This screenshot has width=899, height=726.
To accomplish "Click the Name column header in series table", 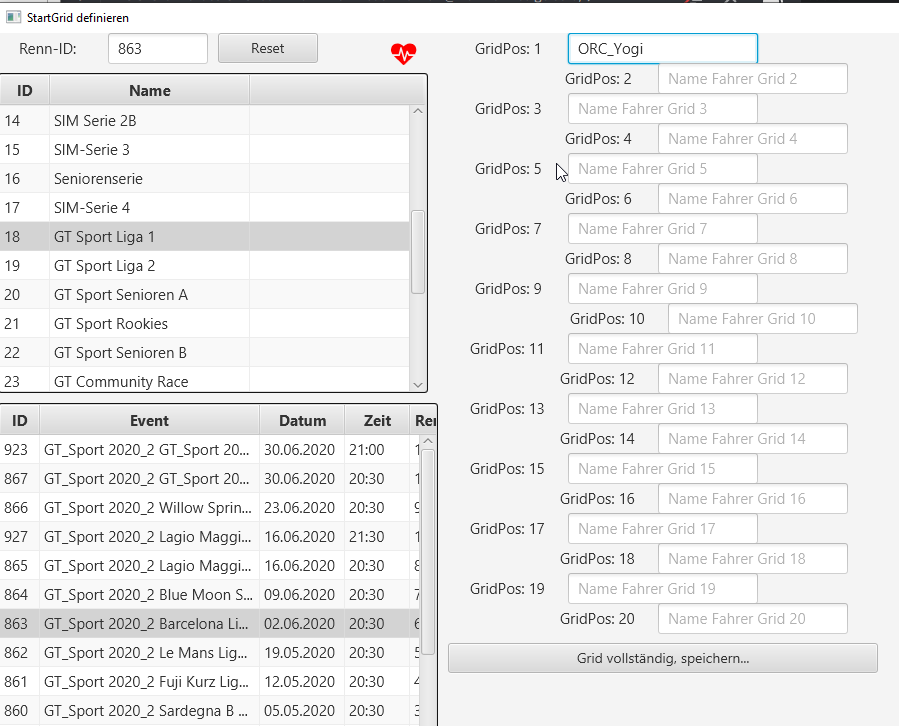I will point(149,91).
